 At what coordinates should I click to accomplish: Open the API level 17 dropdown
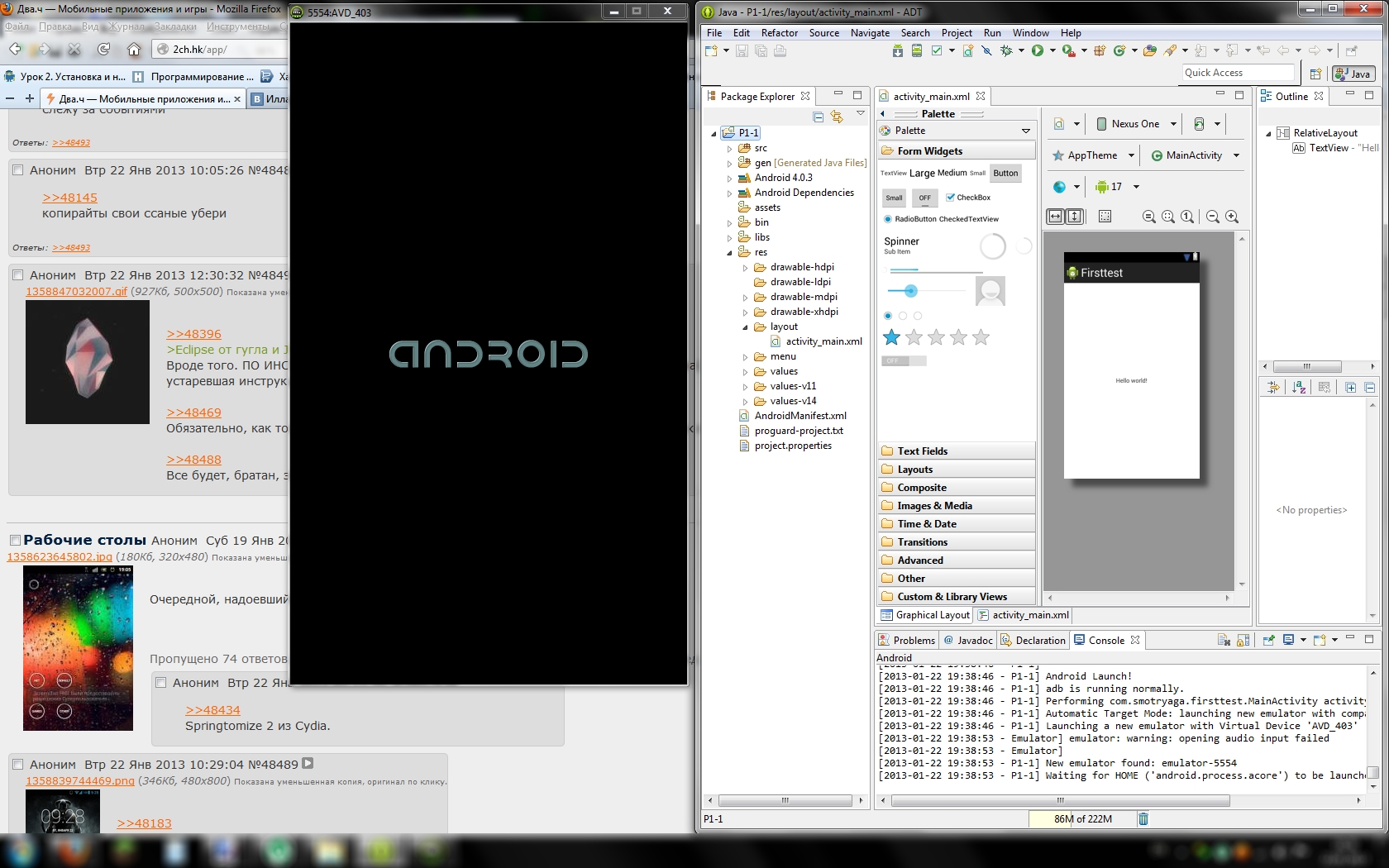click(x=1117, y=187)
